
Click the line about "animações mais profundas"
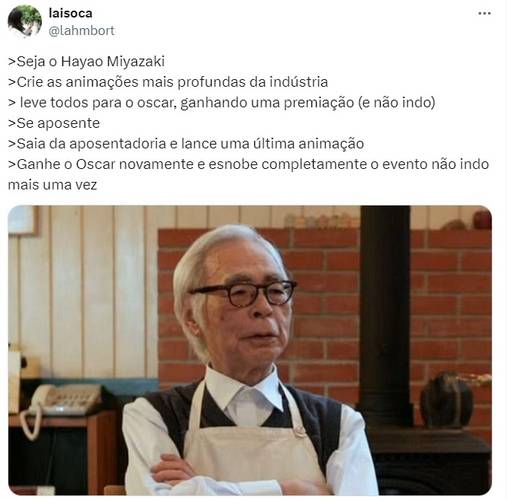(168, 82)
